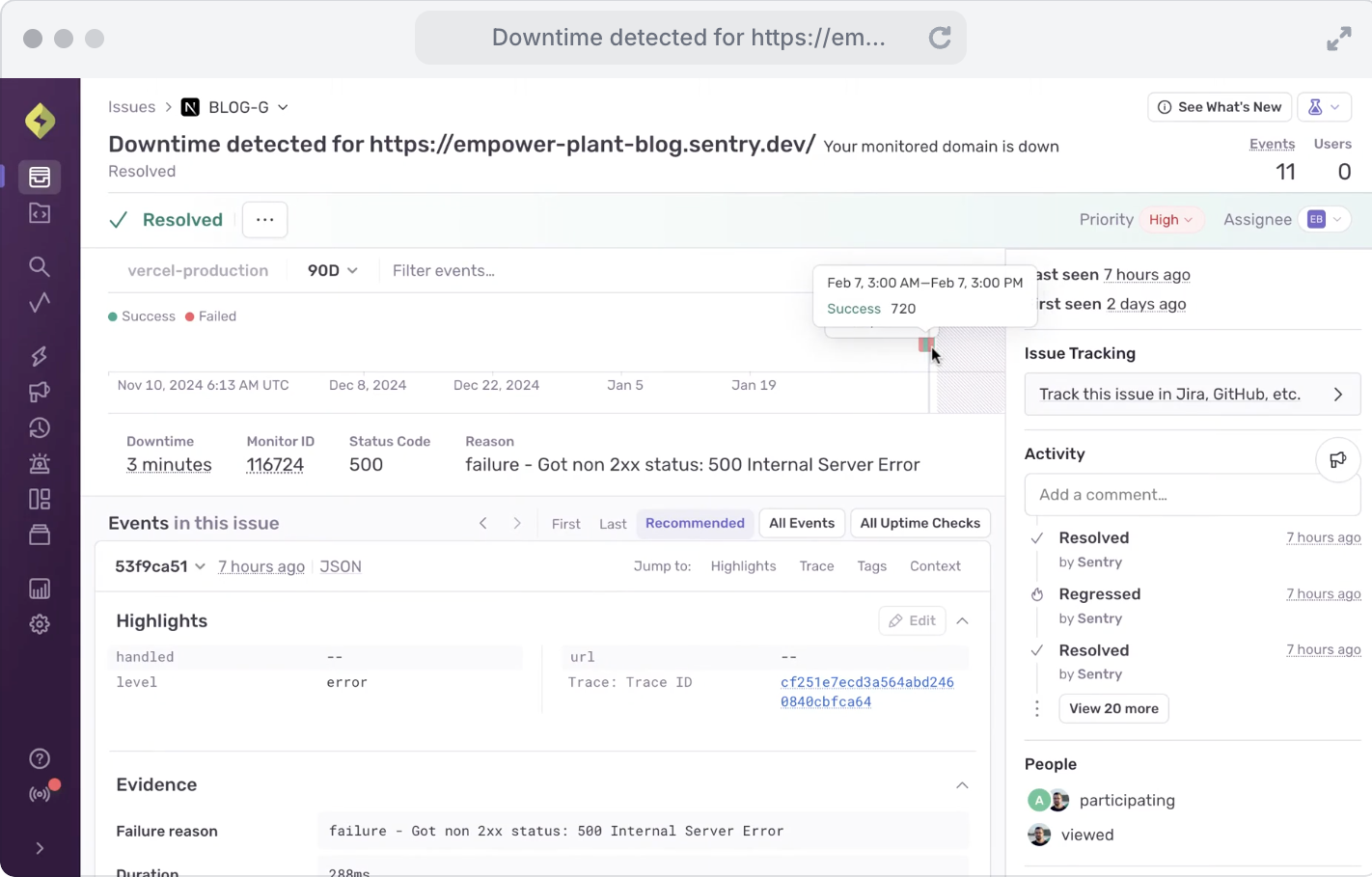The image size is (1372, 877).
Task: Go to previous event arrow
Action: 483,523
